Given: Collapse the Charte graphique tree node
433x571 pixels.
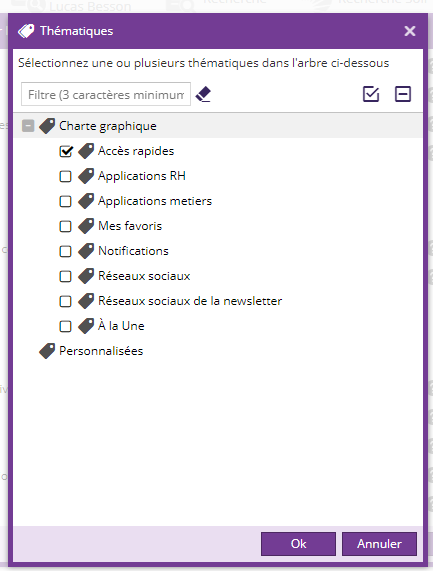Looking at the screenshot, I should (28, 126).
